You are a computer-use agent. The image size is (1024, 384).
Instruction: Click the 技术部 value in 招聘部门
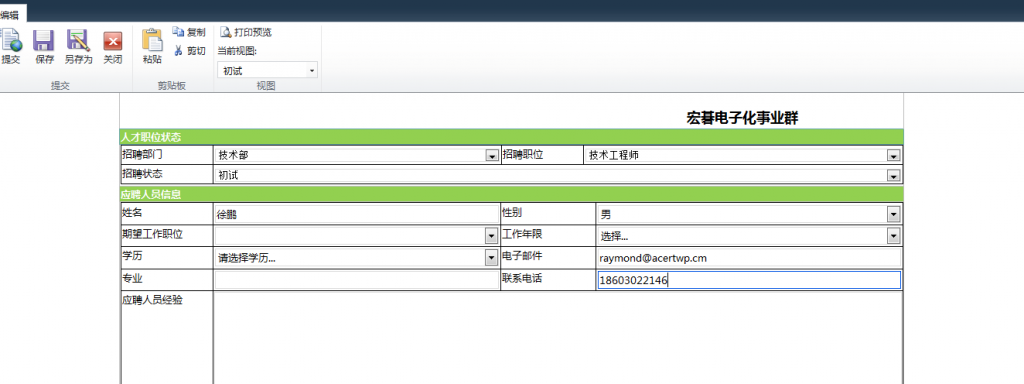(x=233, y=155)
